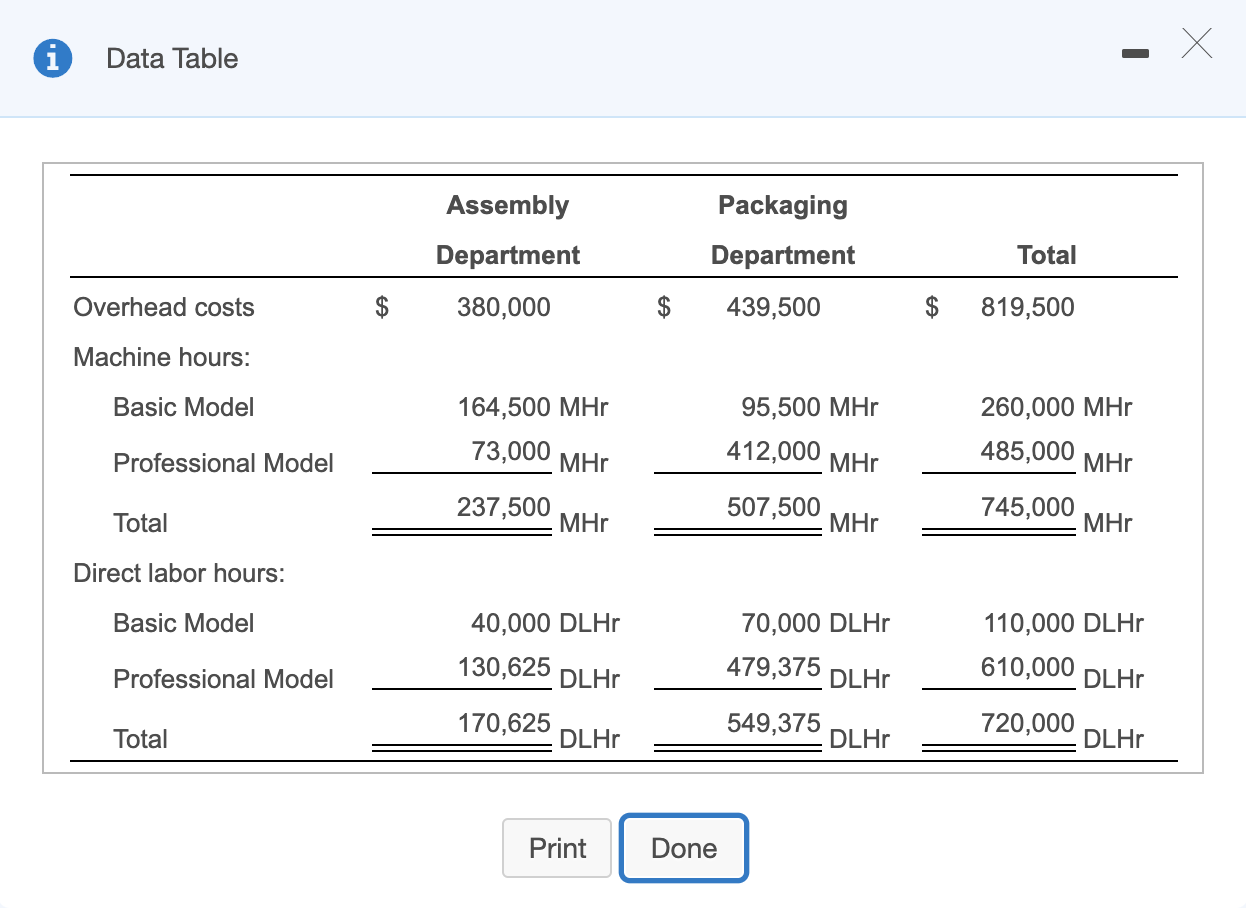The image size is (1246, 908).
Task: Click Assembly overhead value 380,000
Action: (x=503, y=307)
